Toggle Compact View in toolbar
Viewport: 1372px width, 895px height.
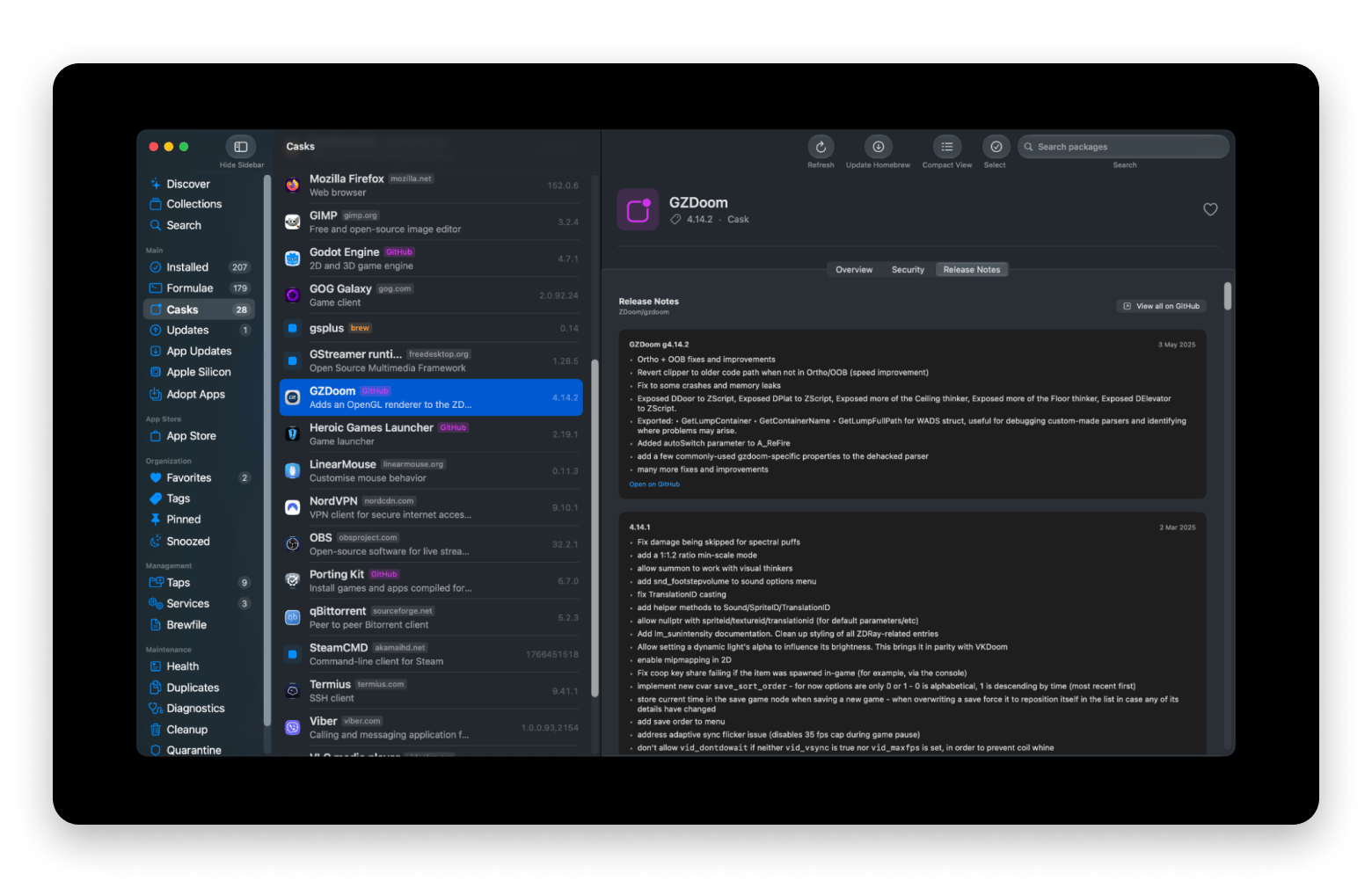[946, 147]
